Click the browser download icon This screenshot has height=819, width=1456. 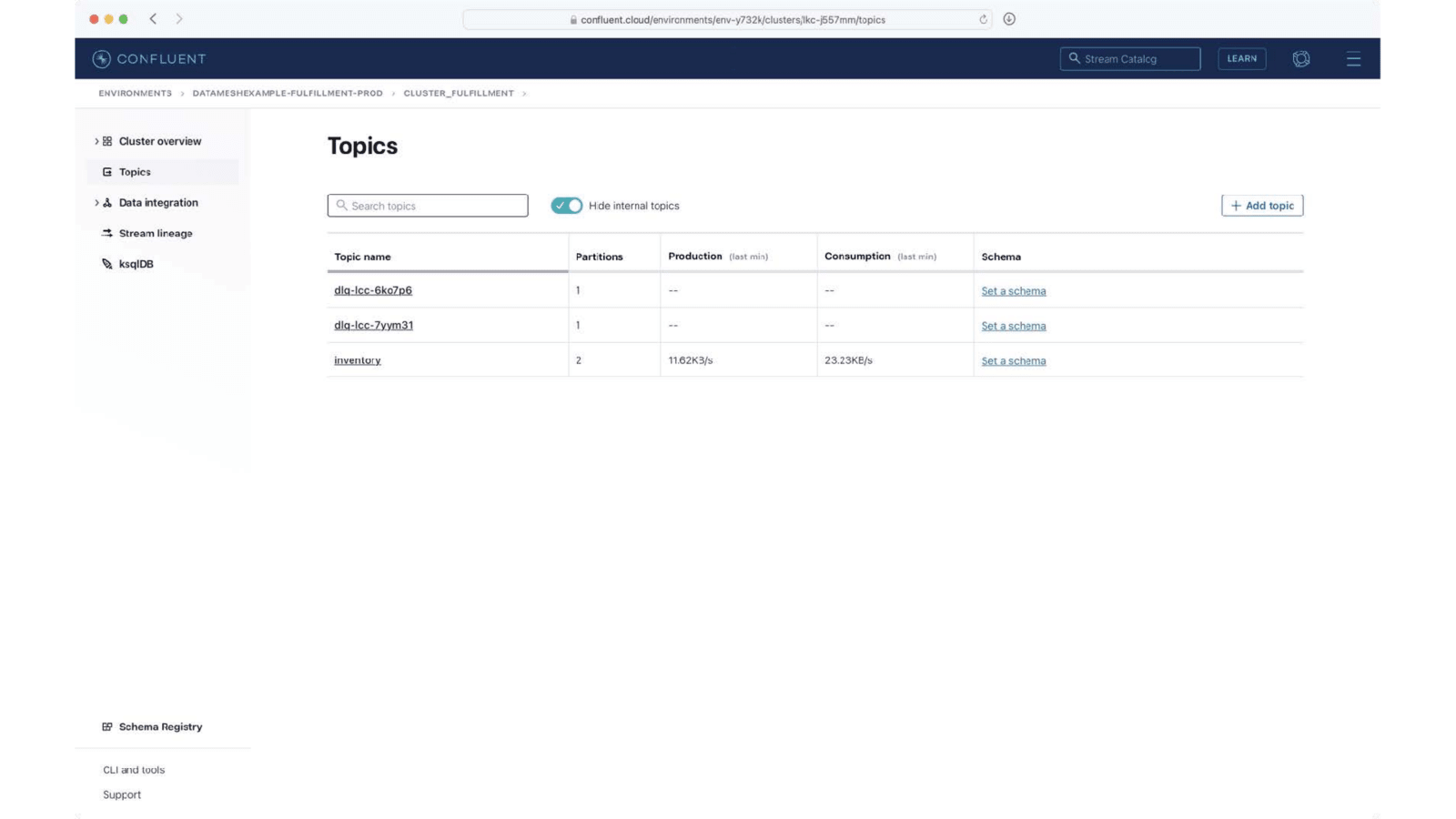point(1009,19)
